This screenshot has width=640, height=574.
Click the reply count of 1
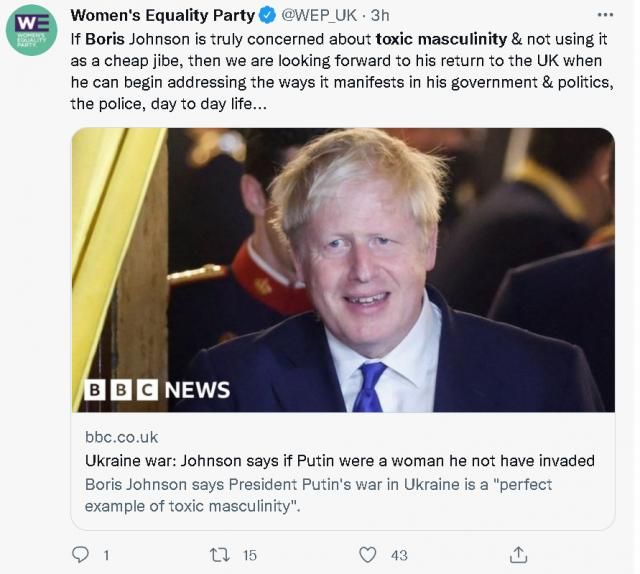pos(106,554)
